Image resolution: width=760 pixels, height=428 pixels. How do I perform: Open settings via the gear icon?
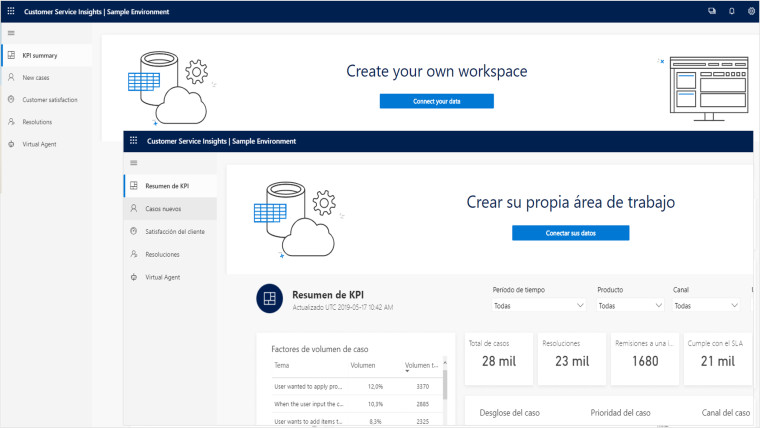point(749,11)
